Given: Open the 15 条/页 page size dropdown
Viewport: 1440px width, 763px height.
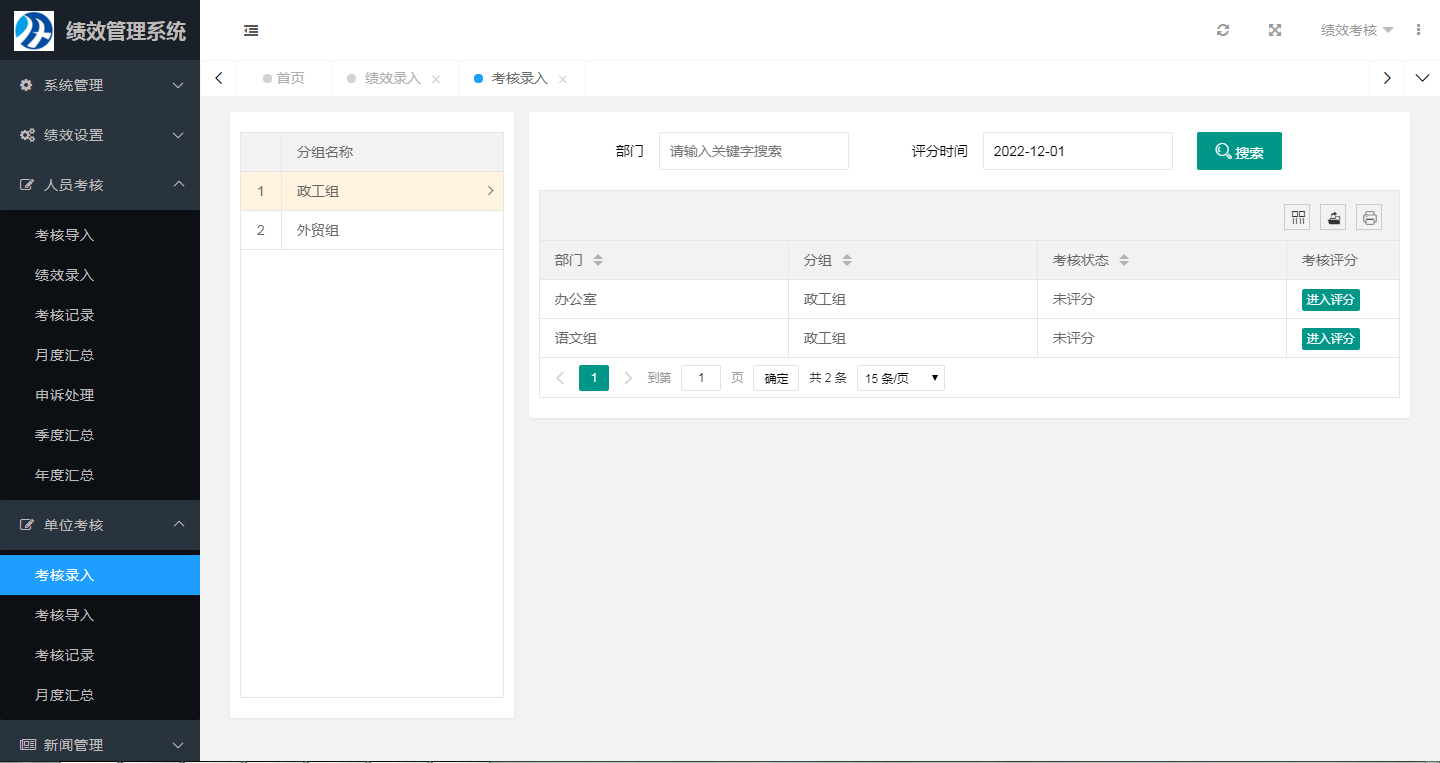Looking at the screenshot, I should tap(900, 378).
